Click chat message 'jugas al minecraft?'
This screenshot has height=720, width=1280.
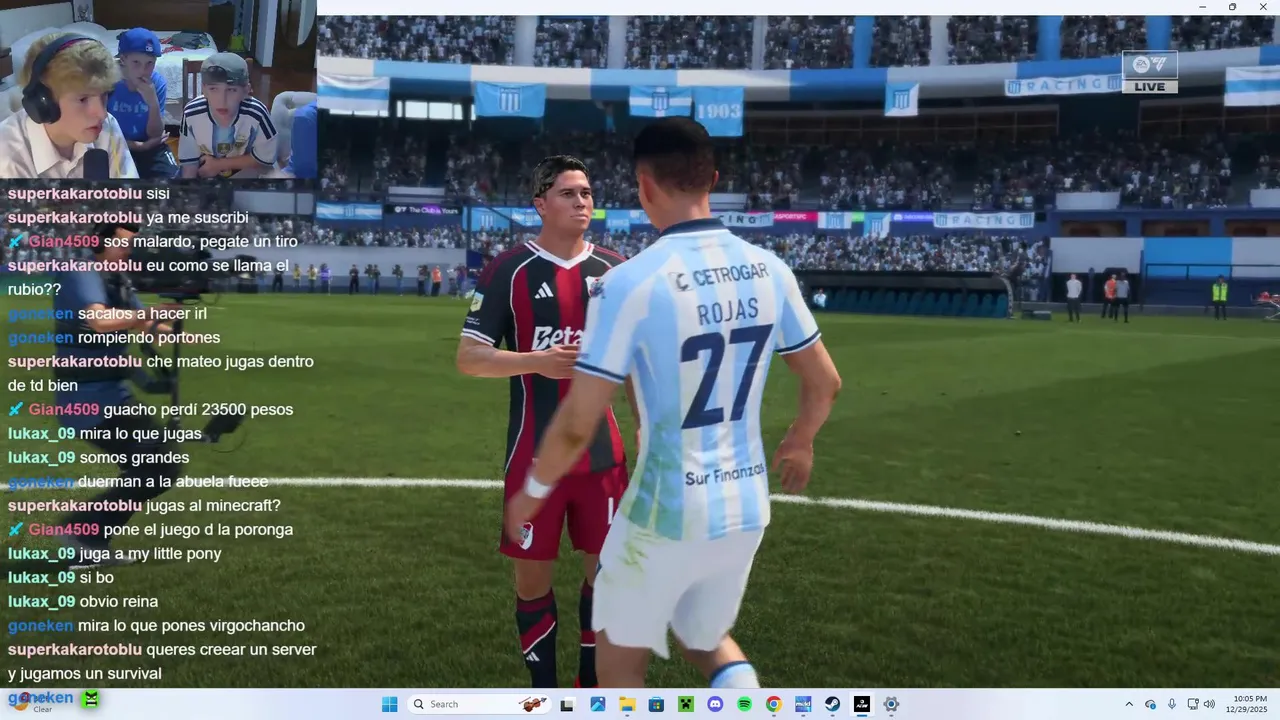tap(213, 505)
